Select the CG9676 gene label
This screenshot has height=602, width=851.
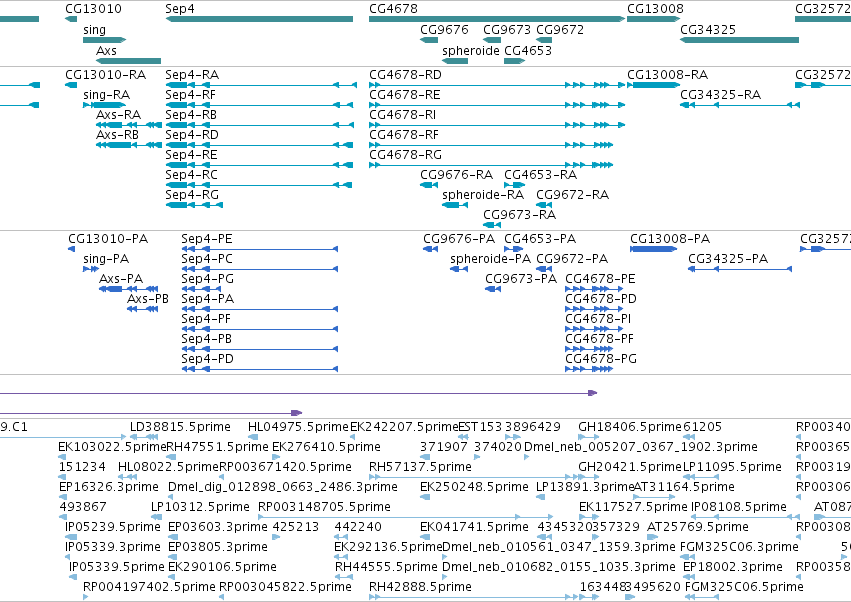click(x=444, y=29)
